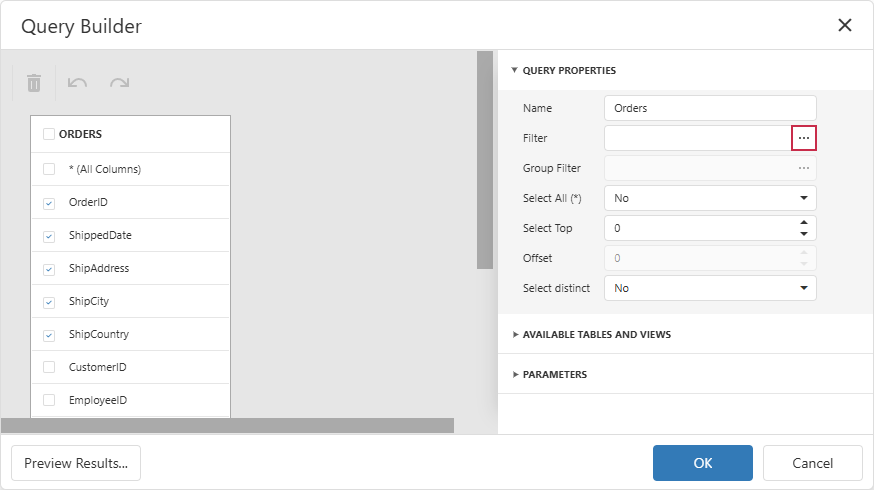The height and width of the screenshot is (490, 874).
Task: Click the ShippedDate column name
Action: coord(100,235)
